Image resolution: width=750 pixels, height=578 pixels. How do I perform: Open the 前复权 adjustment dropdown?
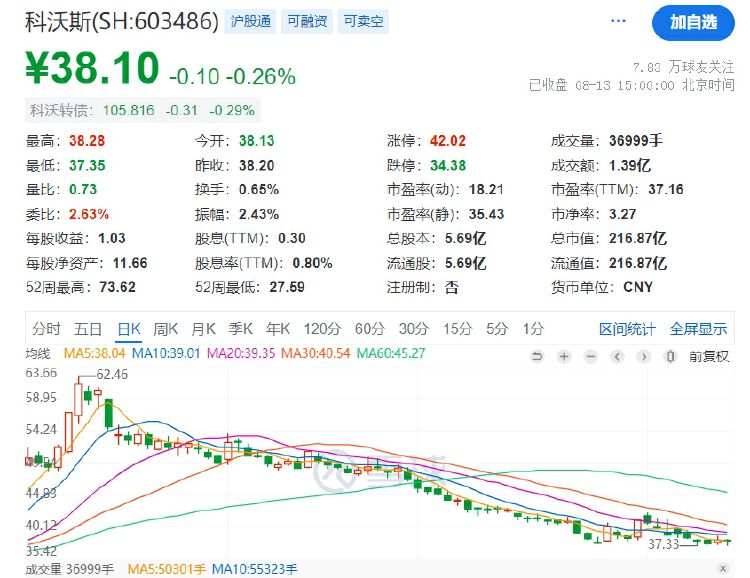[x=709, y=356]
